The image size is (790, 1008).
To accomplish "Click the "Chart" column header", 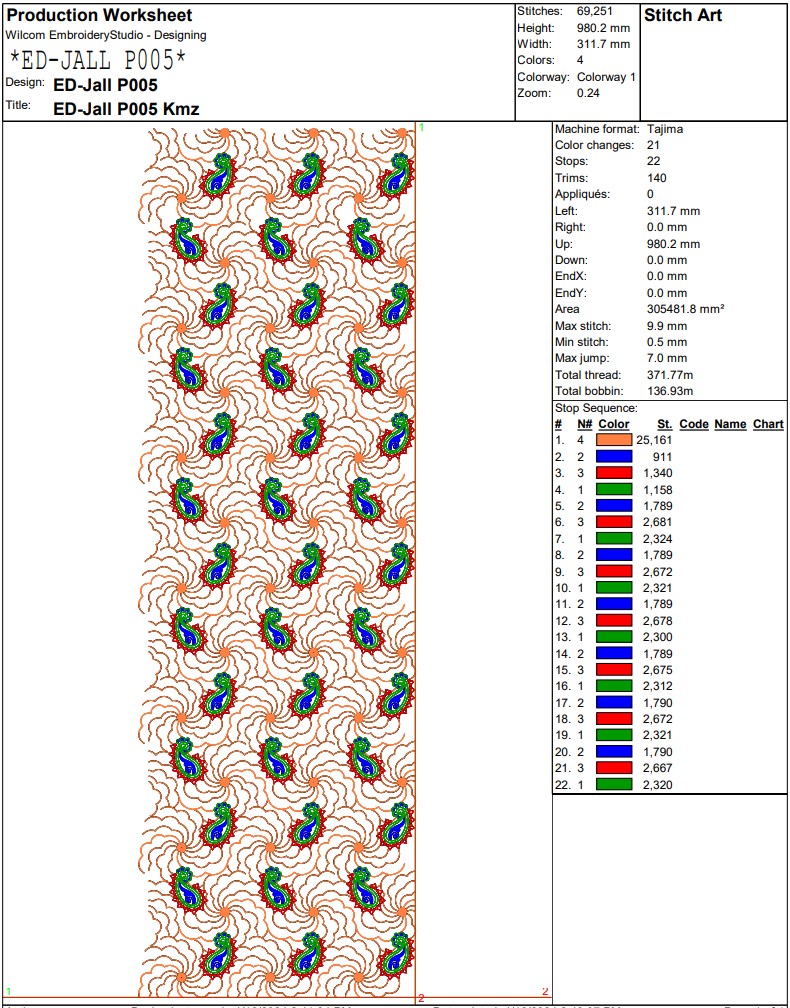I will [x=768, y=424].
